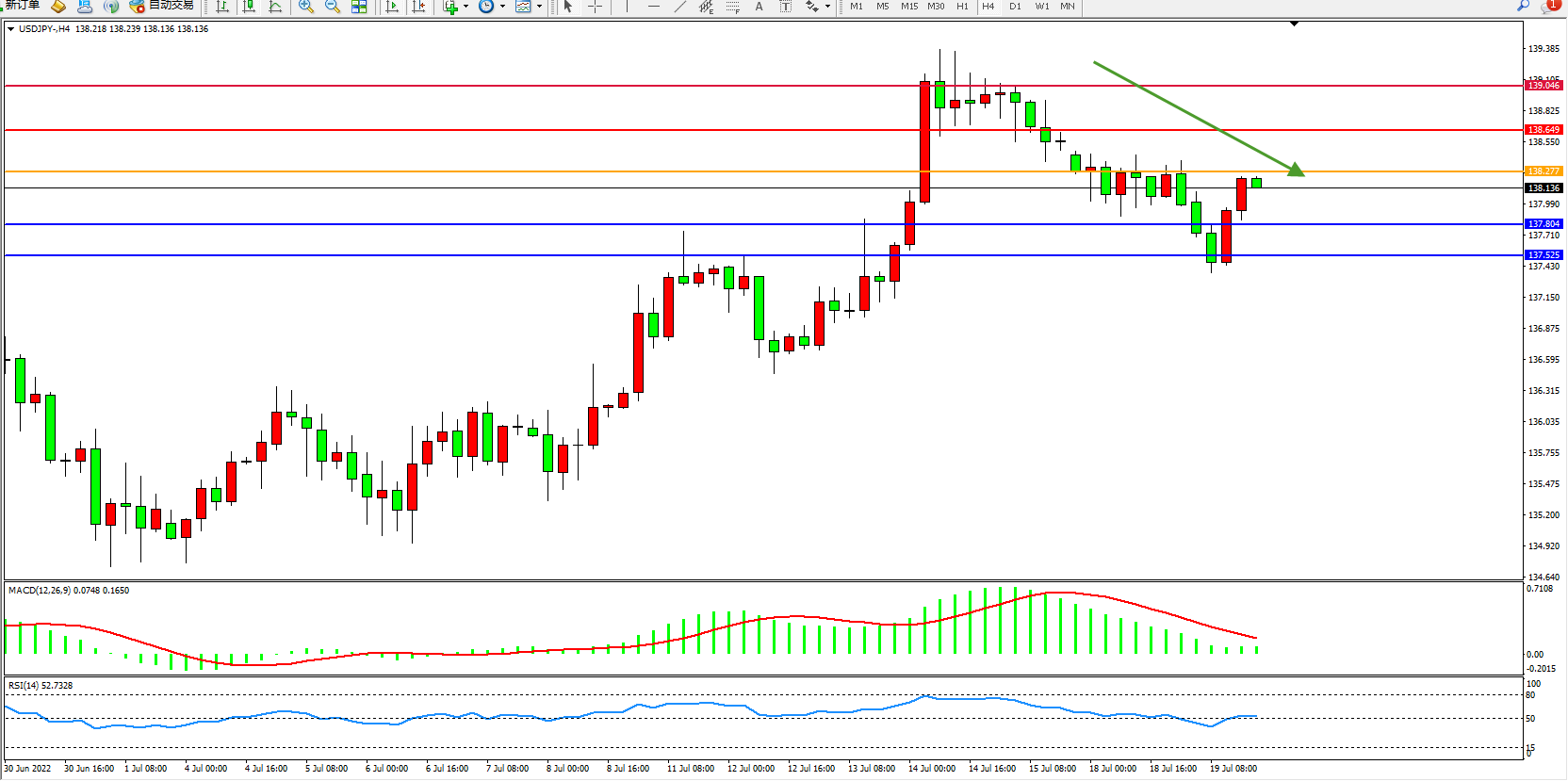Select the crosshair tool
Viewport: 1568px width, 781px height.
tap(596, 7)
